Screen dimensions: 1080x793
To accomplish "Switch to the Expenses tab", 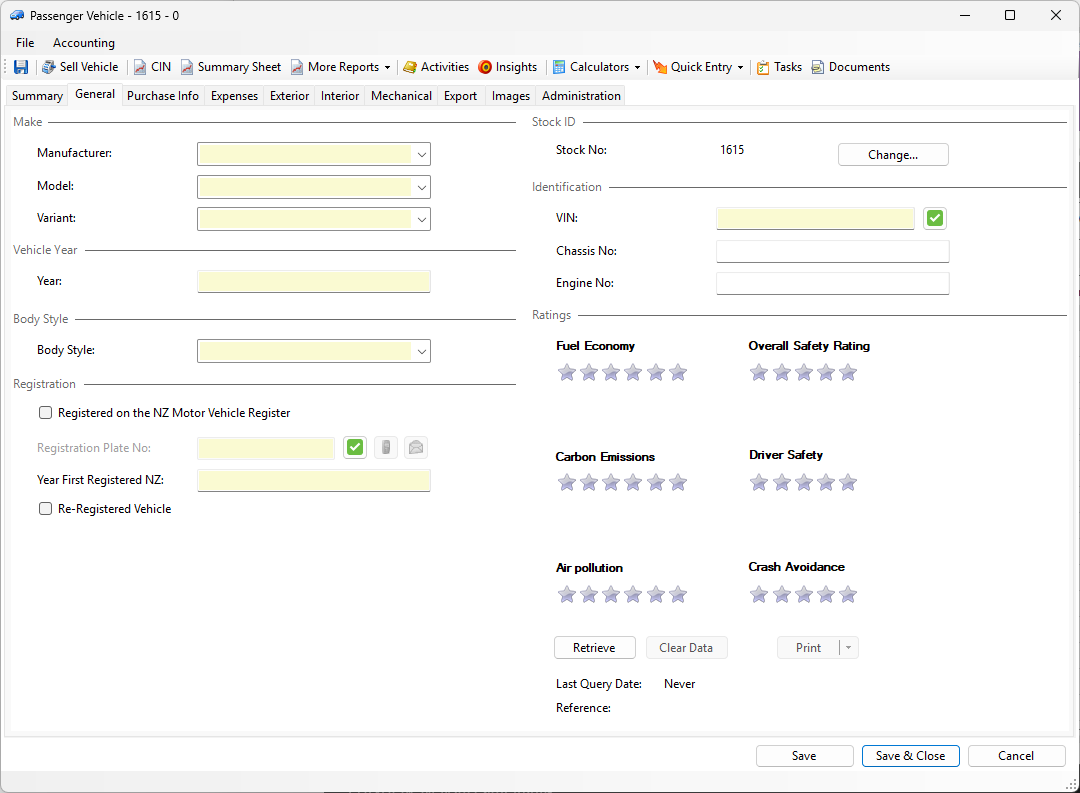I will (x=234, y=96).
